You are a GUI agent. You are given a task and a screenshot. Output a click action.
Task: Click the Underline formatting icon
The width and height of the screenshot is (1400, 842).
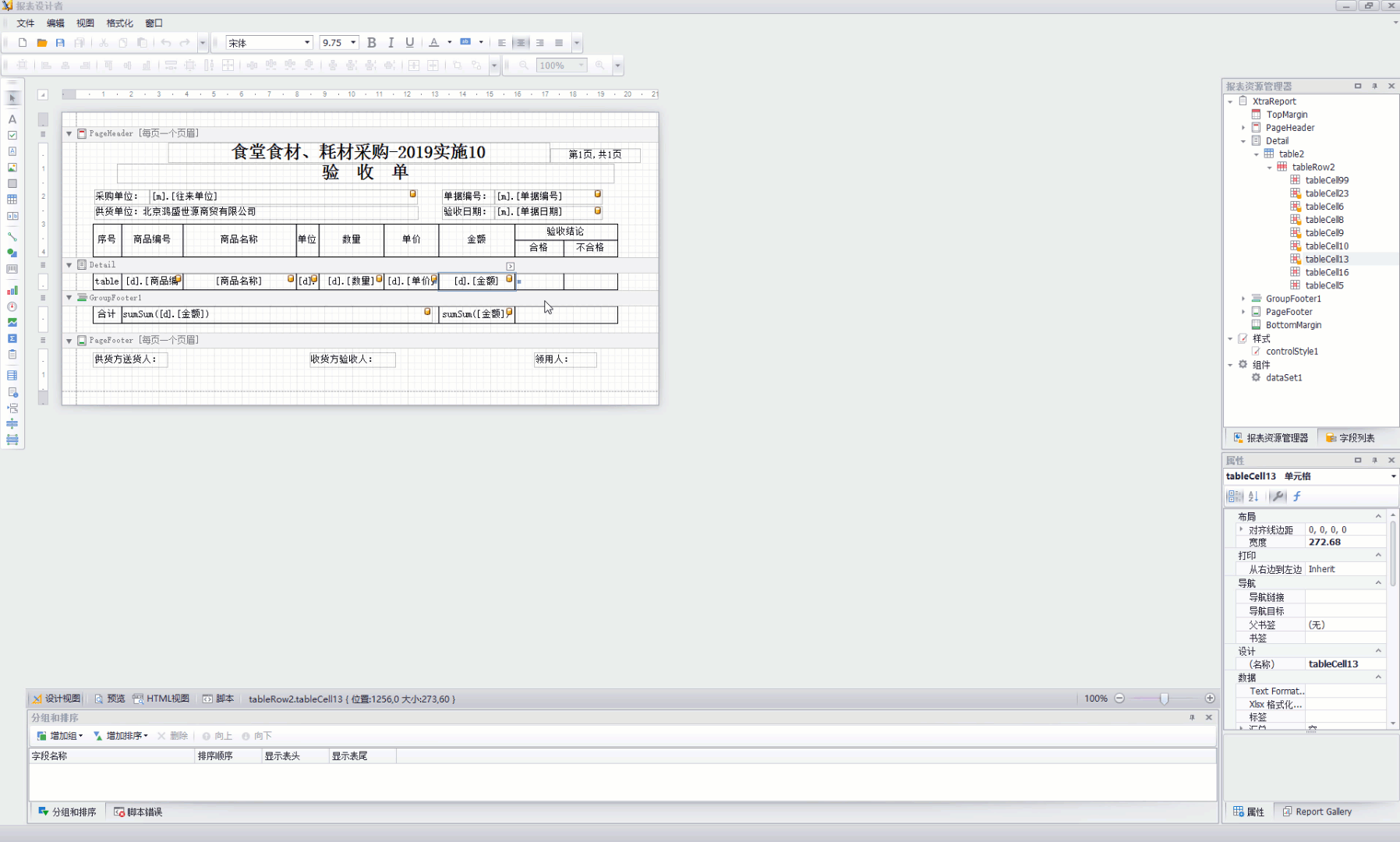click(x=409, y=43)
